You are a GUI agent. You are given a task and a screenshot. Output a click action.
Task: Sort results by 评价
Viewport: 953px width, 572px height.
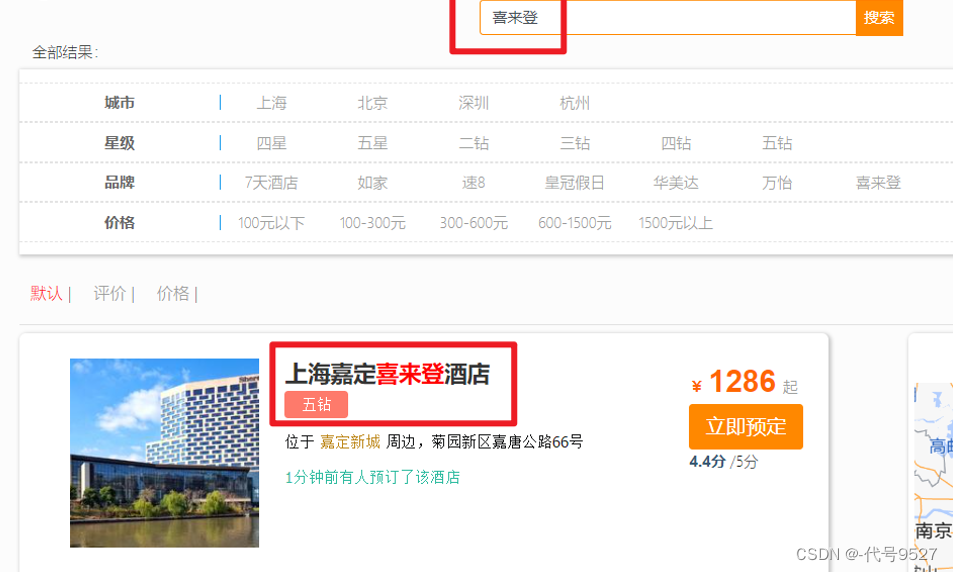coord(109,294)
